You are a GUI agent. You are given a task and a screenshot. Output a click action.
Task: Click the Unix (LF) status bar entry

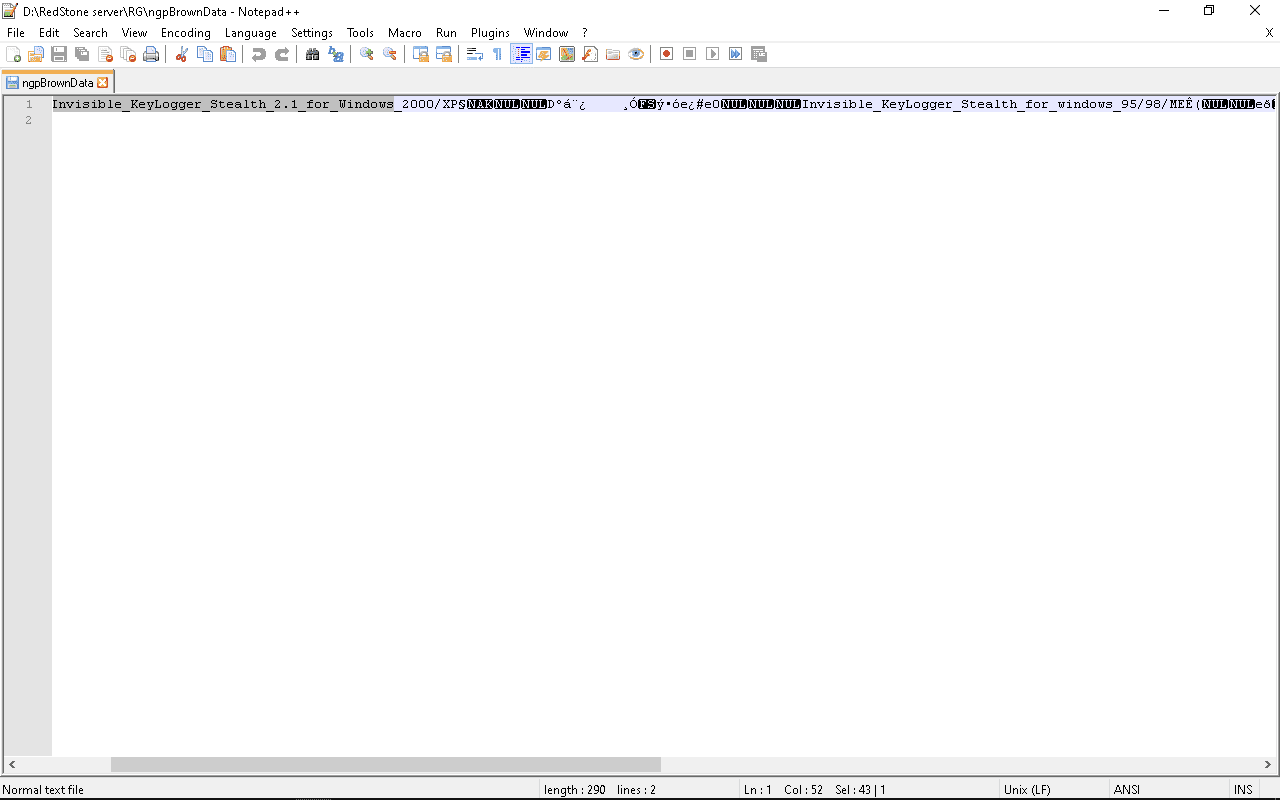coord(1027,789)
